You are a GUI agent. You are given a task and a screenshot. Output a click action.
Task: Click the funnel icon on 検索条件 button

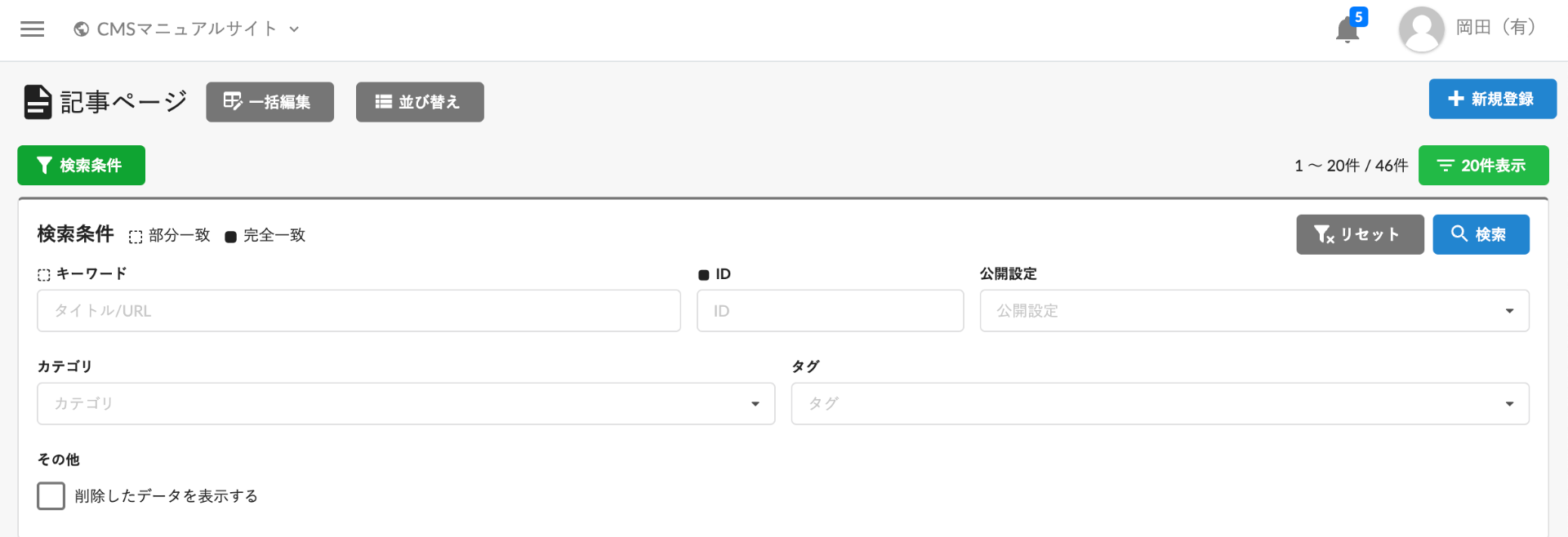pyautogui.click(x=45, y=166)
